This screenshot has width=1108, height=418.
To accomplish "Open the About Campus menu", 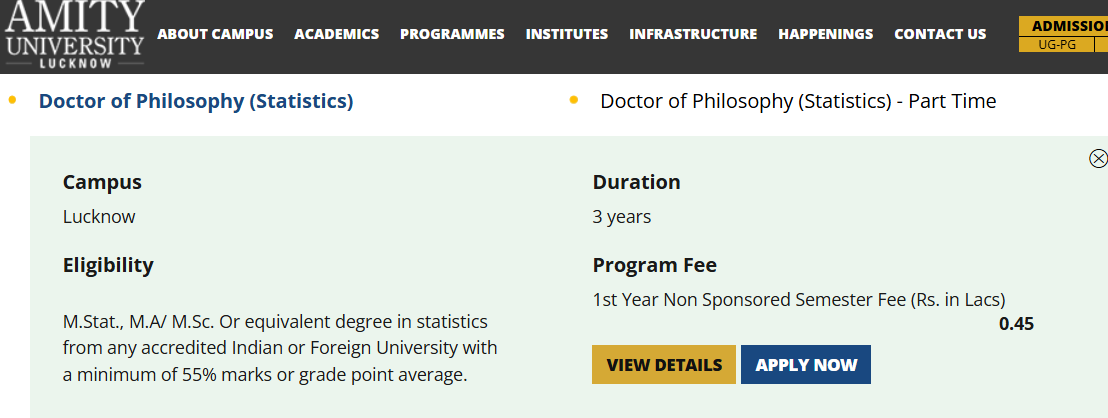I will click(x=215, y=34).
